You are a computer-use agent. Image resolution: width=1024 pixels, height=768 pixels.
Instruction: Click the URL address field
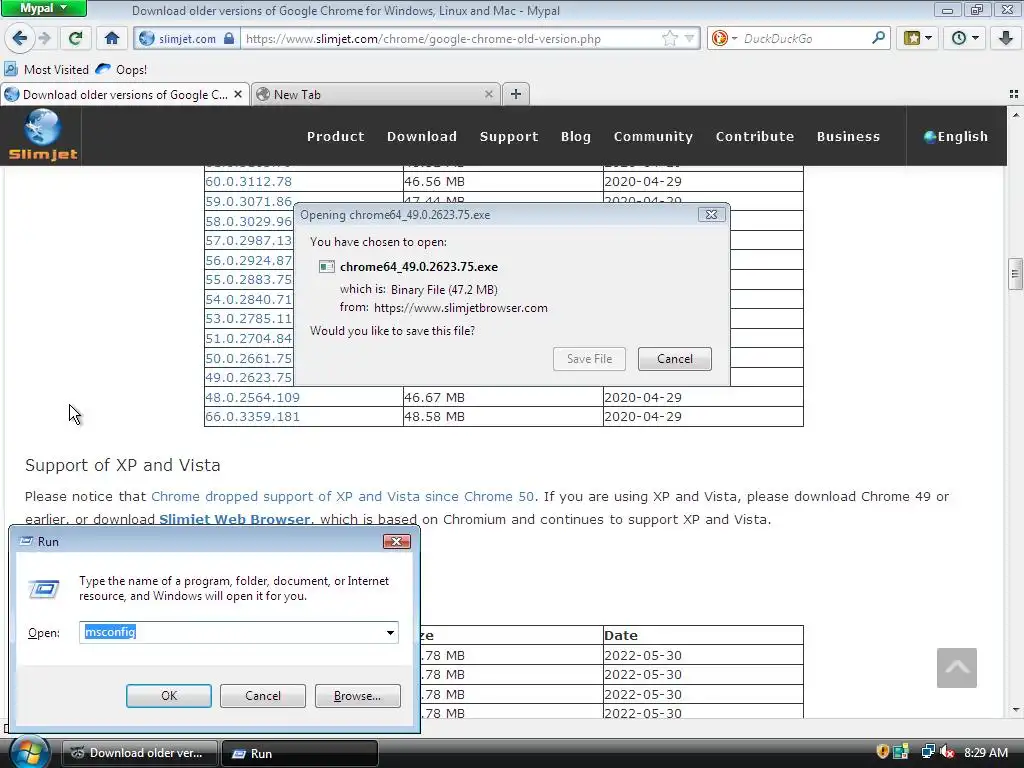tap(451, 39)
